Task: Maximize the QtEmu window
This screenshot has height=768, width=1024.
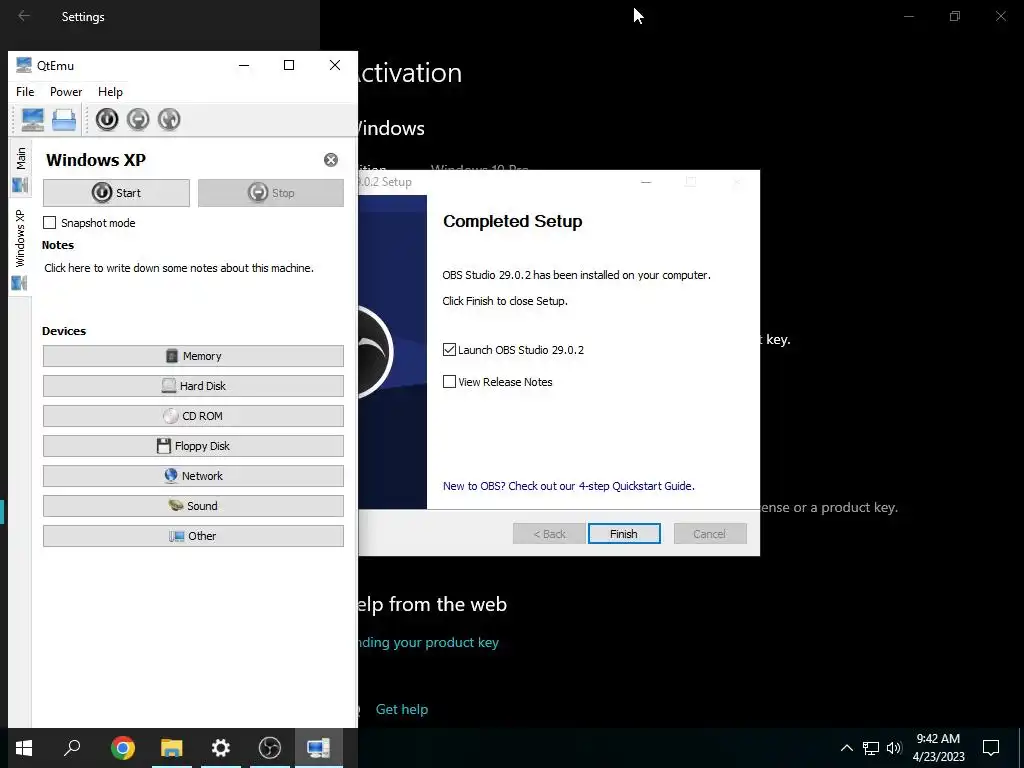Action: pos(289,65)
